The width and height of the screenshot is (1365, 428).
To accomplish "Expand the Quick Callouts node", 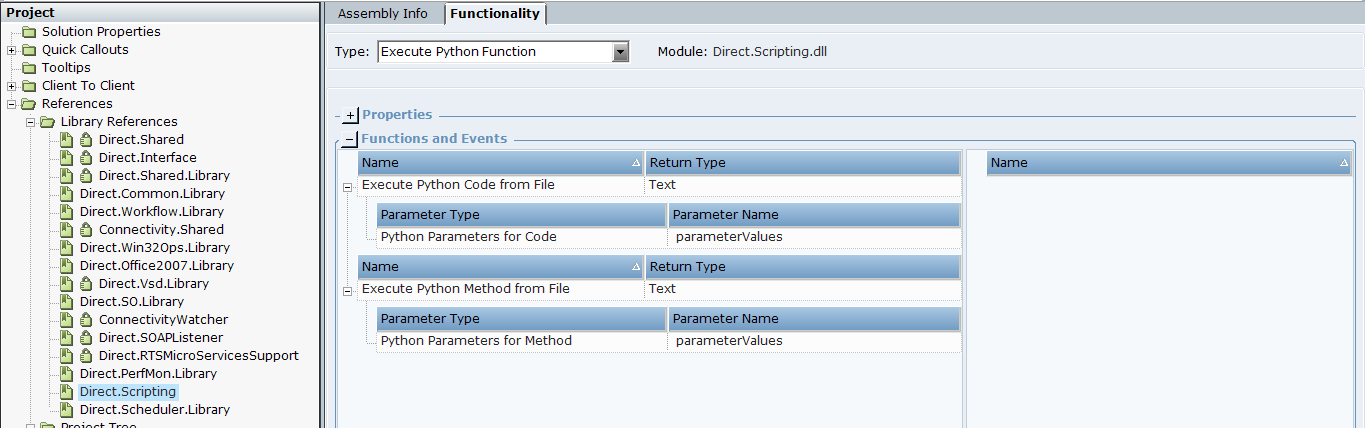I will 11,50.
